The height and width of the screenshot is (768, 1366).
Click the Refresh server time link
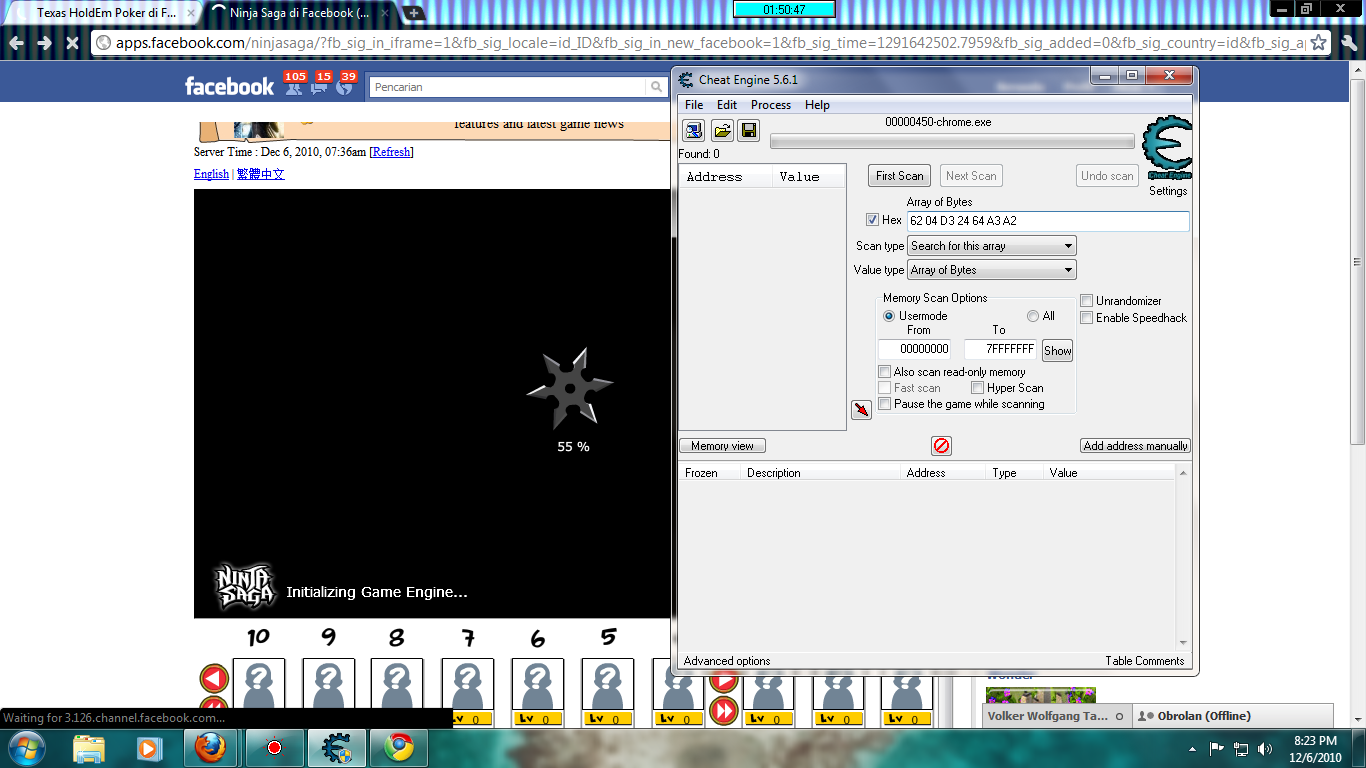[x=391, y=152]
